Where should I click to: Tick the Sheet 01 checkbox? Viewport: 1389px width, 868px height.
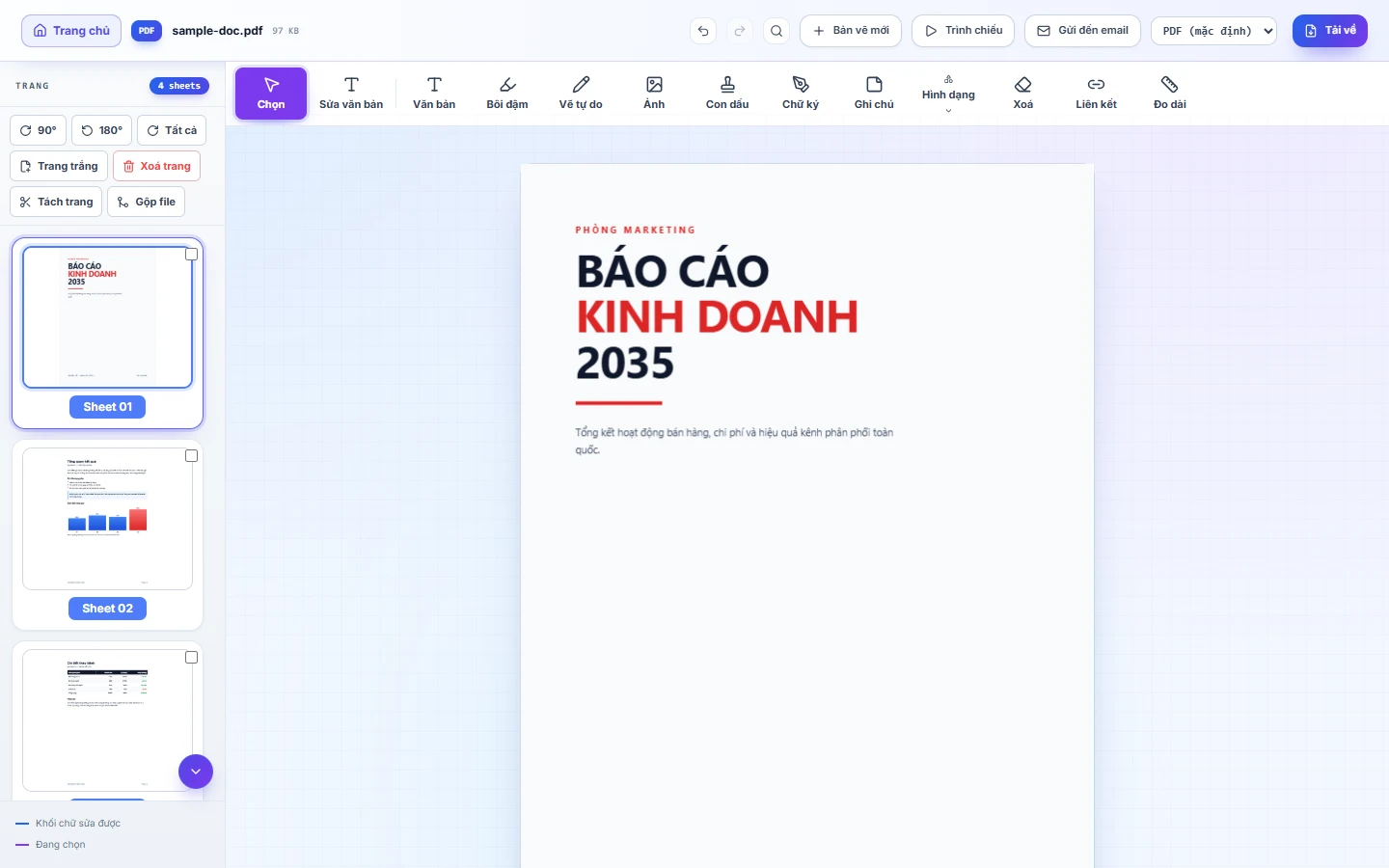pos(191,255)
